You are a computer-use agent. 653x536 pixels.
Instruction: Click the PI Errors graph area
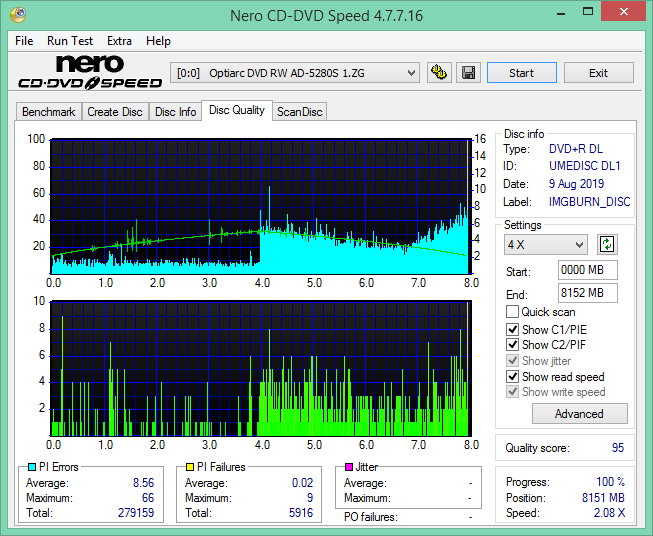261,206
